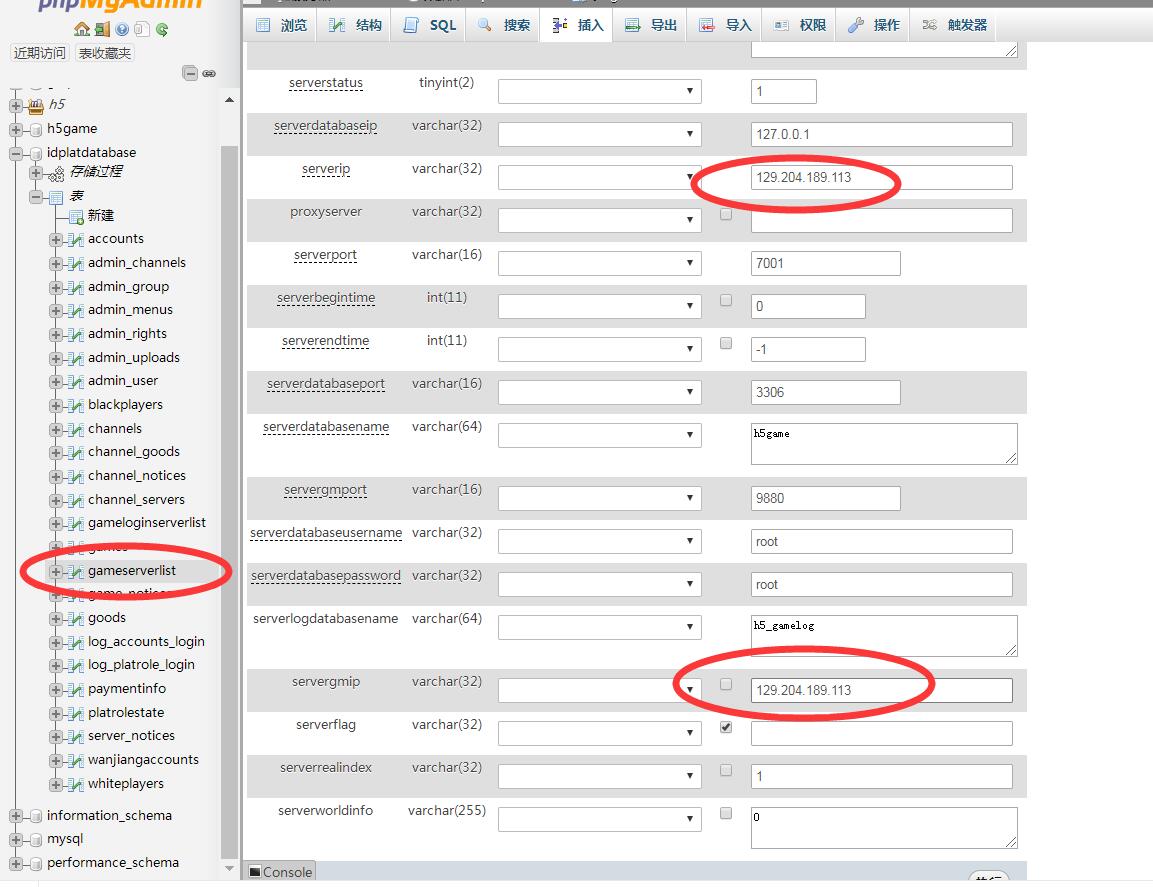Open the wanjiangaccounts table link
The height and width of the screenshot is (887, 1153).
[143, 760]
